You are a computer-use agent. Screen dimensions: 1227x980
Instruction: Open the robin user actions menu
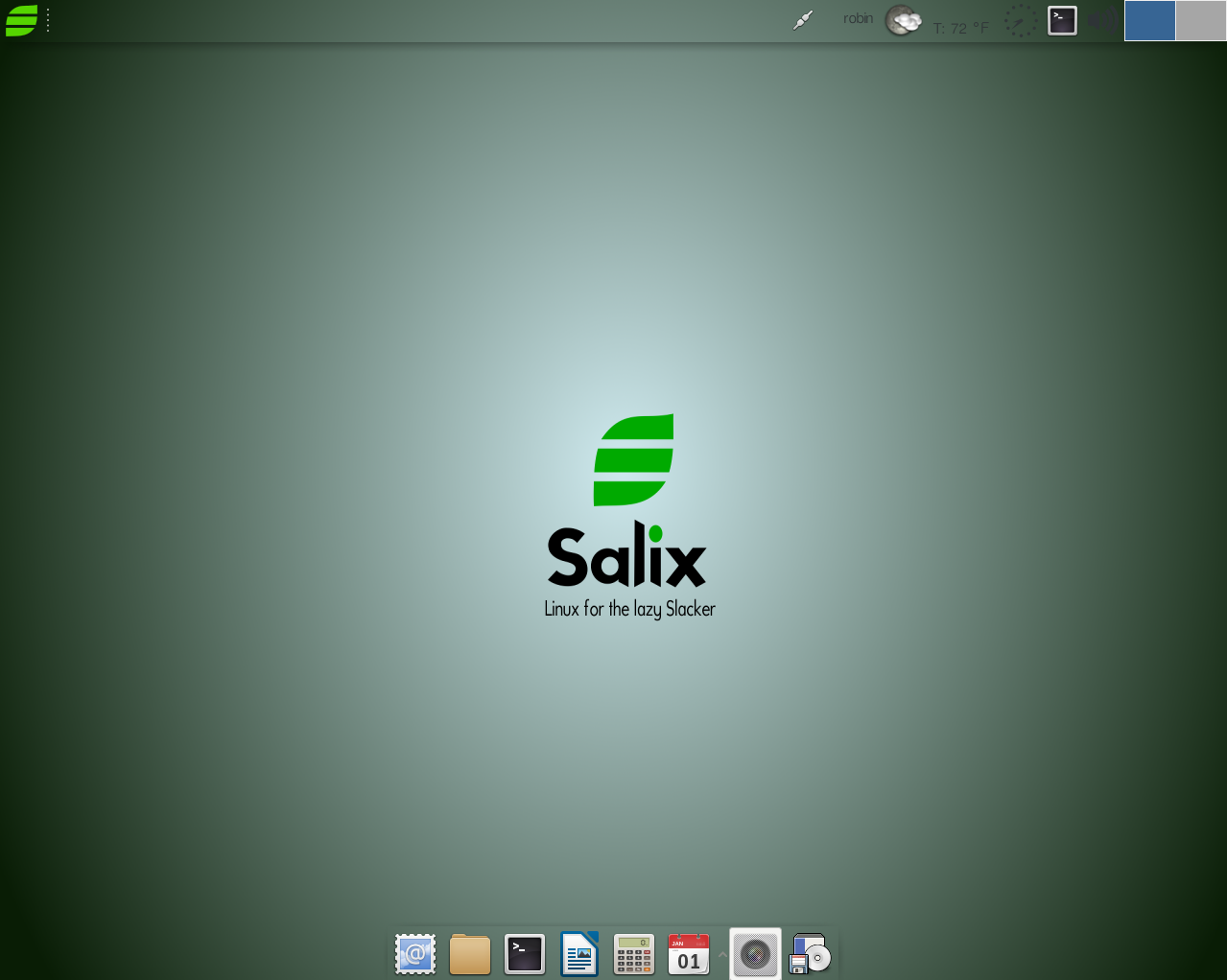(x=858, y=18)
